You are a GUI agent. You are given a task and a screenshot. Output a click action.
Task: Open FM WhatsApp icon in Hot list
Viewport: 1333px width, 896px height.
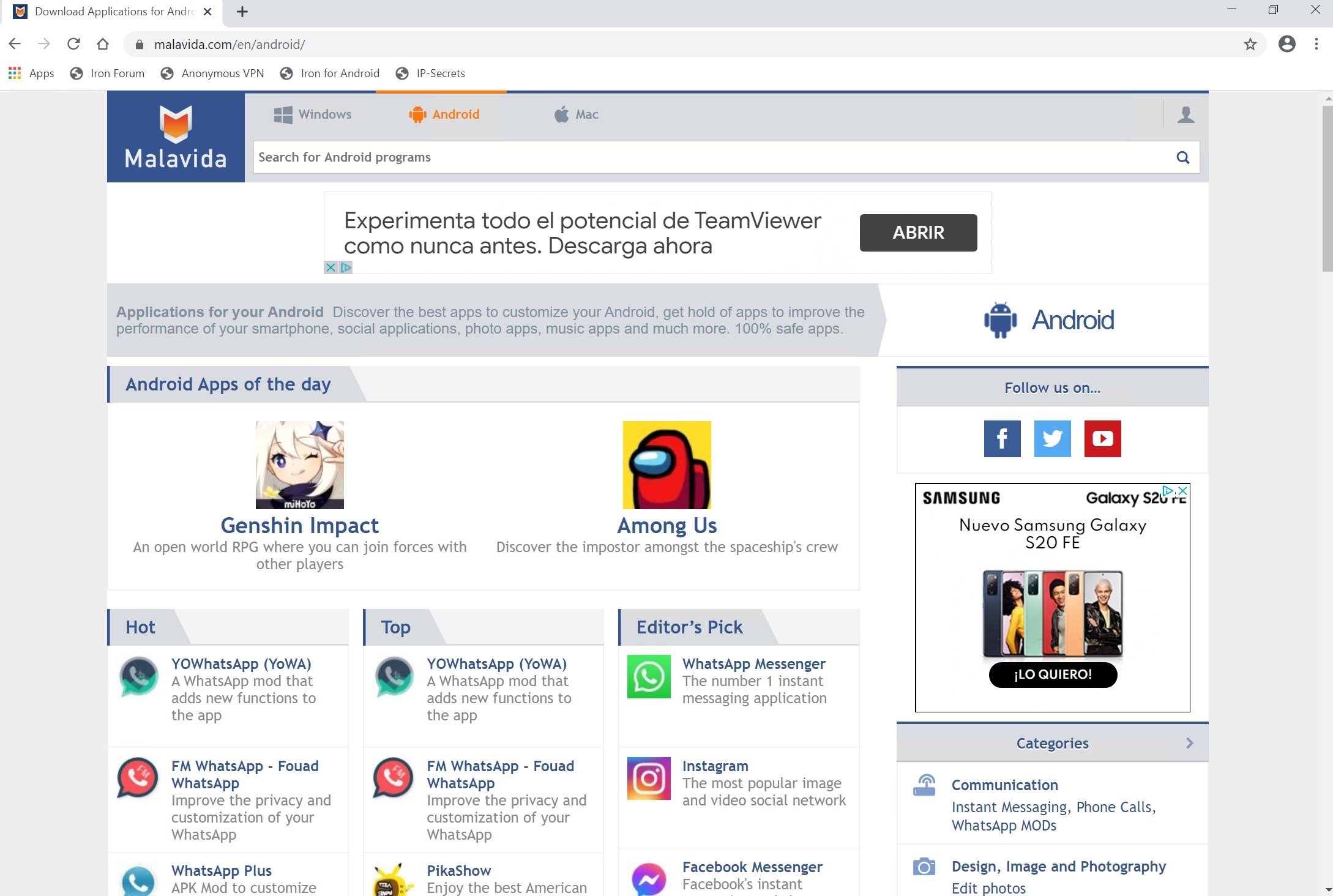click(x=138, y=778)
